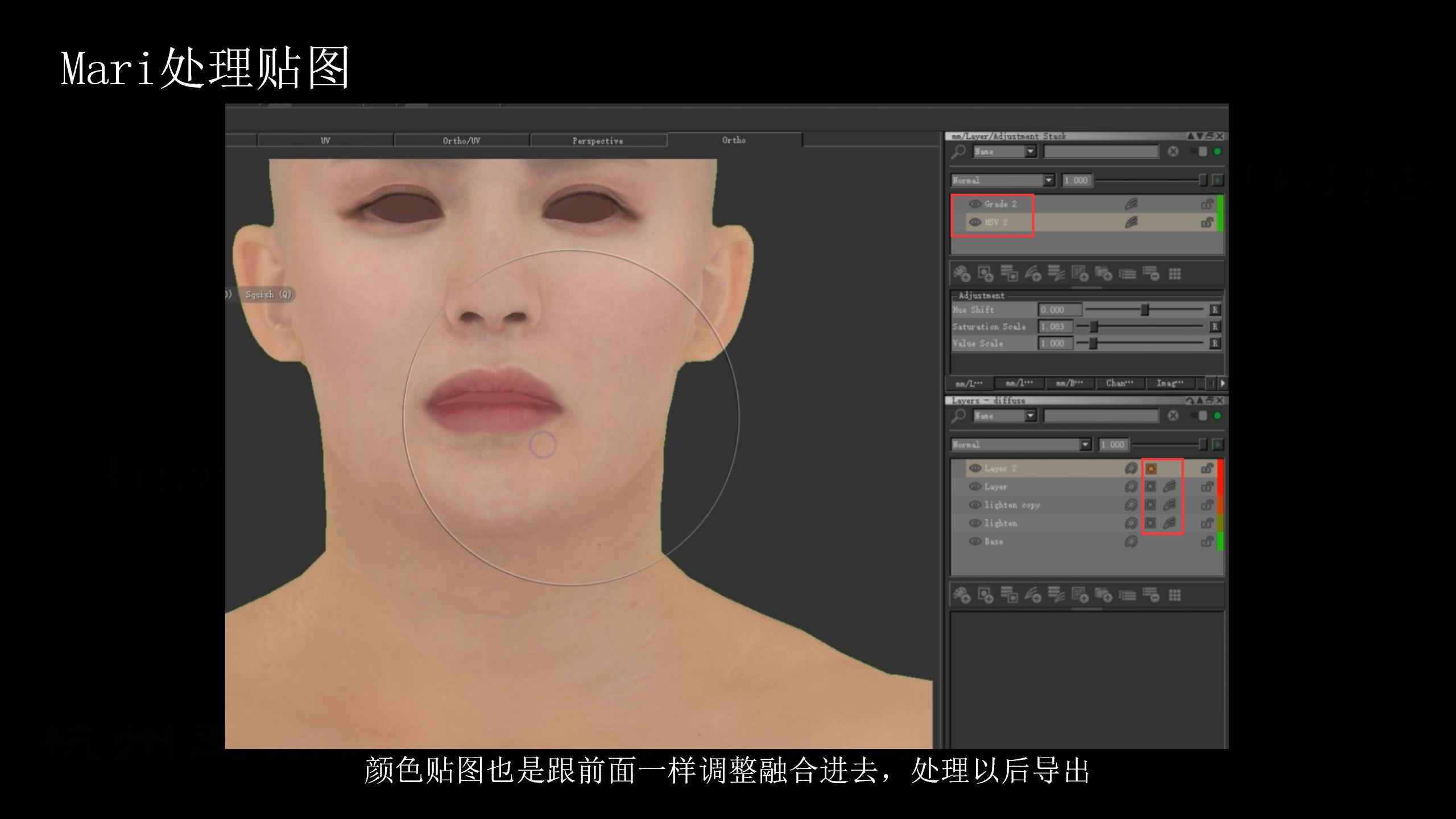This screenshot has height=819, width=1456.
Task: Open Normal blend mode dropdown in Adjustment Stack
Action: point(1003,180)
